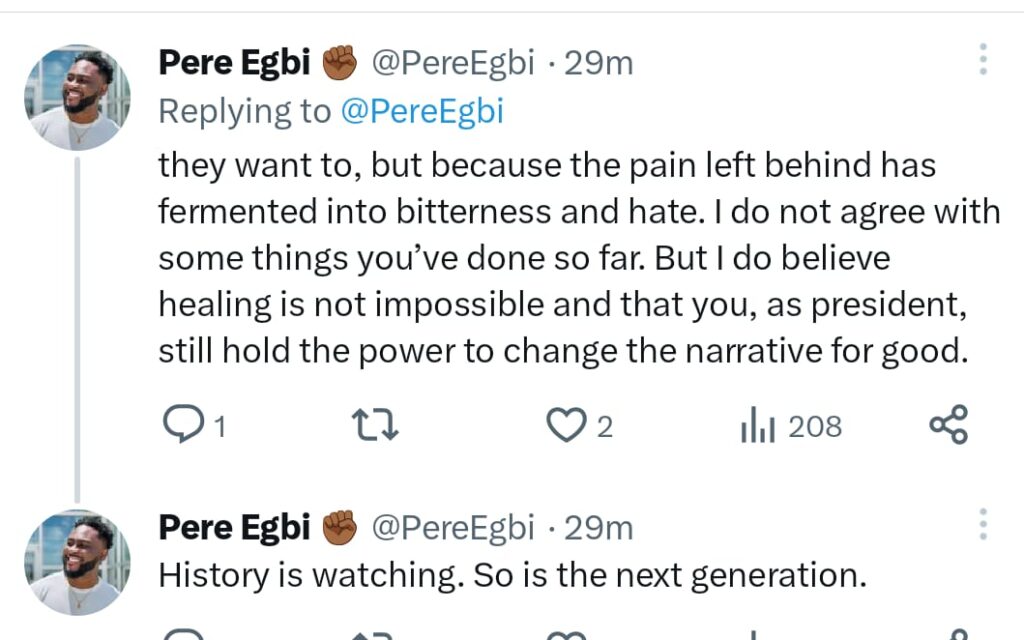Open Pere Egbi's name on the first tweet
Screen dimensions: 1024x640
tap(234, 64)
